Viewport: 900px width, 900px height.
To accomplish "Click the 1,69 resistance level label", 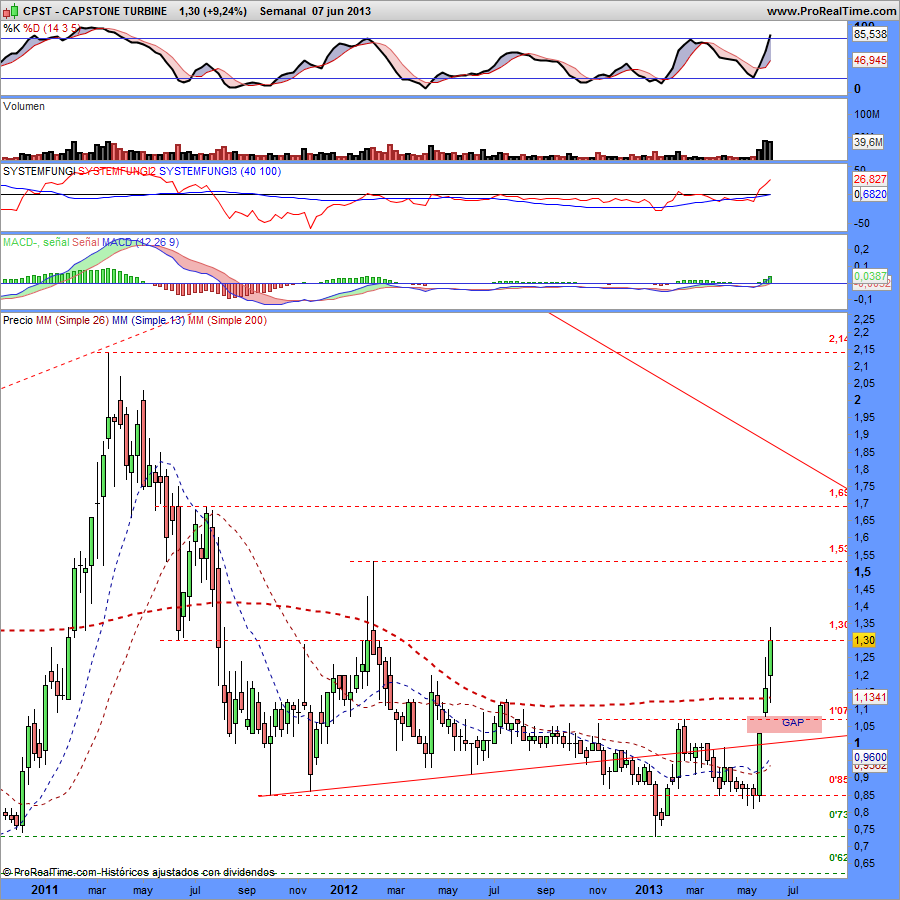I will (838, 493).
